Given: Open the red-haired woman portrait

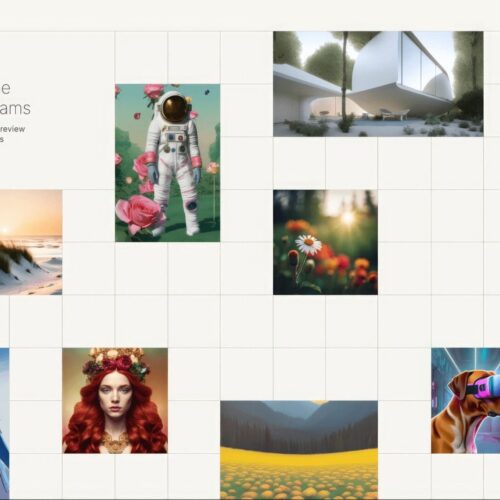Looking at the screenshot, I should pyautogui.click(x=115, y=401).
